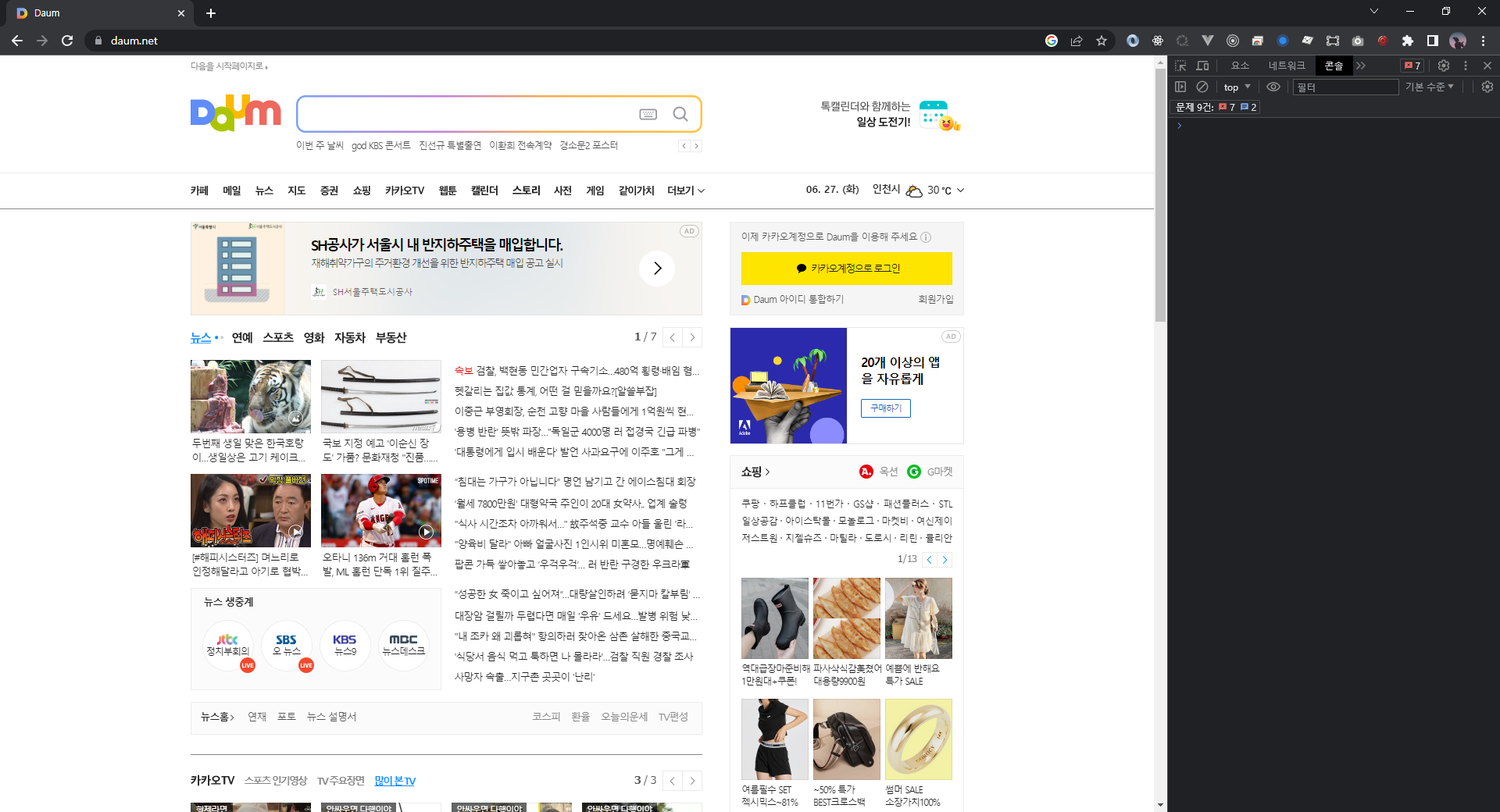Image resolution: width=1500 pixels, height=812 pixels.
Task: Close the DevTools panel
Action: pos(1487,66)
